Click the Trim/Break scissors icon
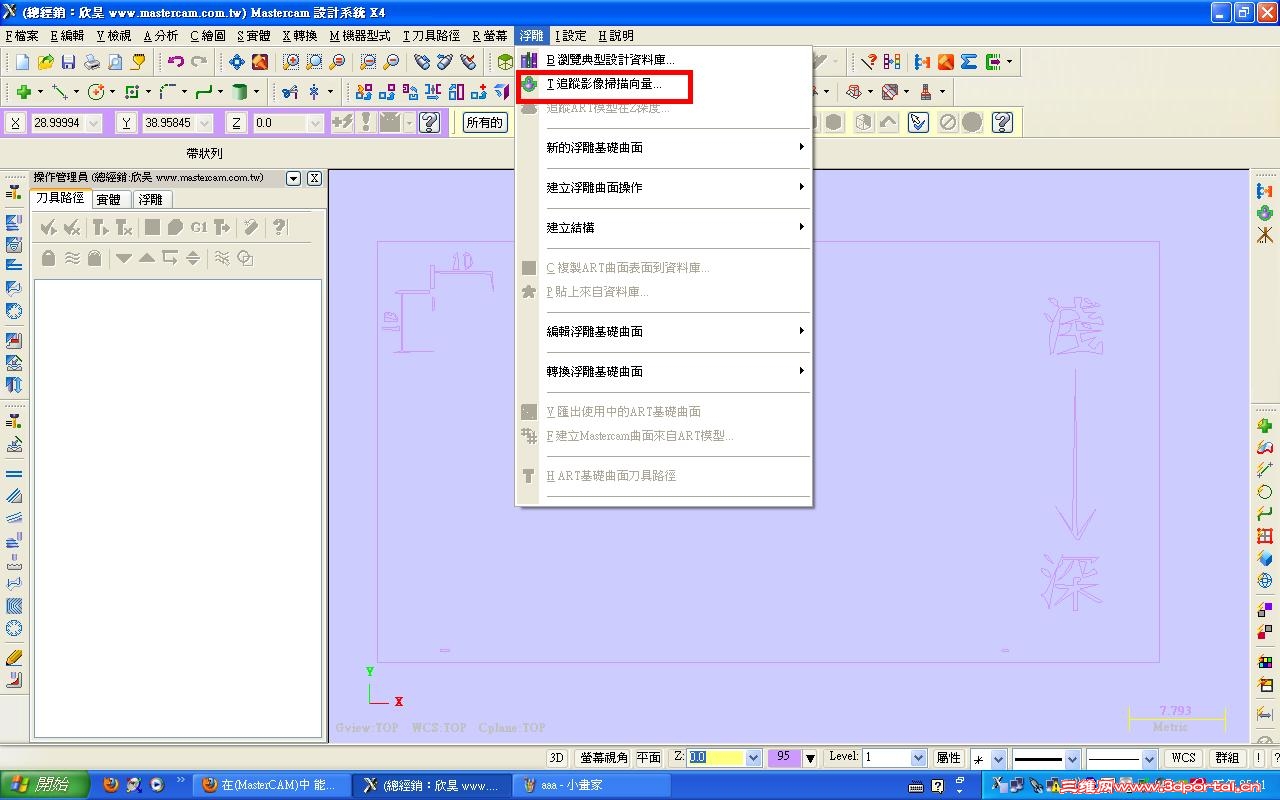 tap(290, 92)
